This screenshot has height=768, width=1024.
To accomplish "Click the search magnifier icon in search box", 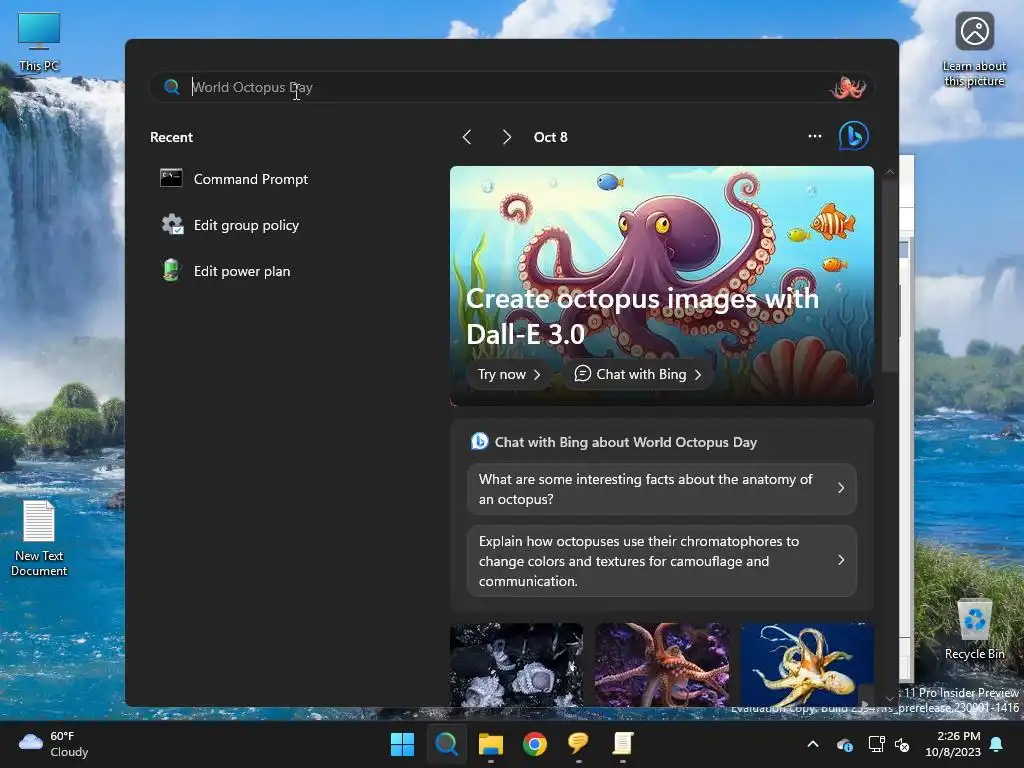I will 171,87.
